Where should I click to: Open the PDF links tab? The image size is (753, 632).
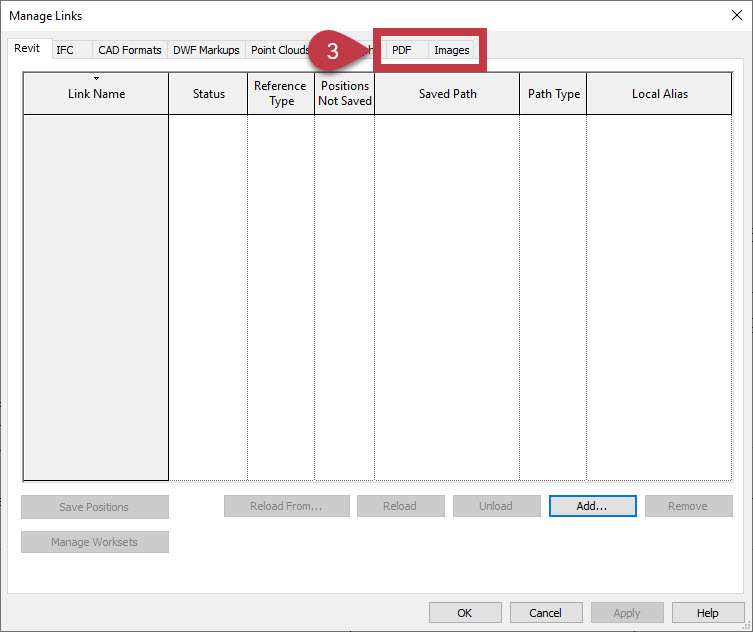[x=401, y=50]
